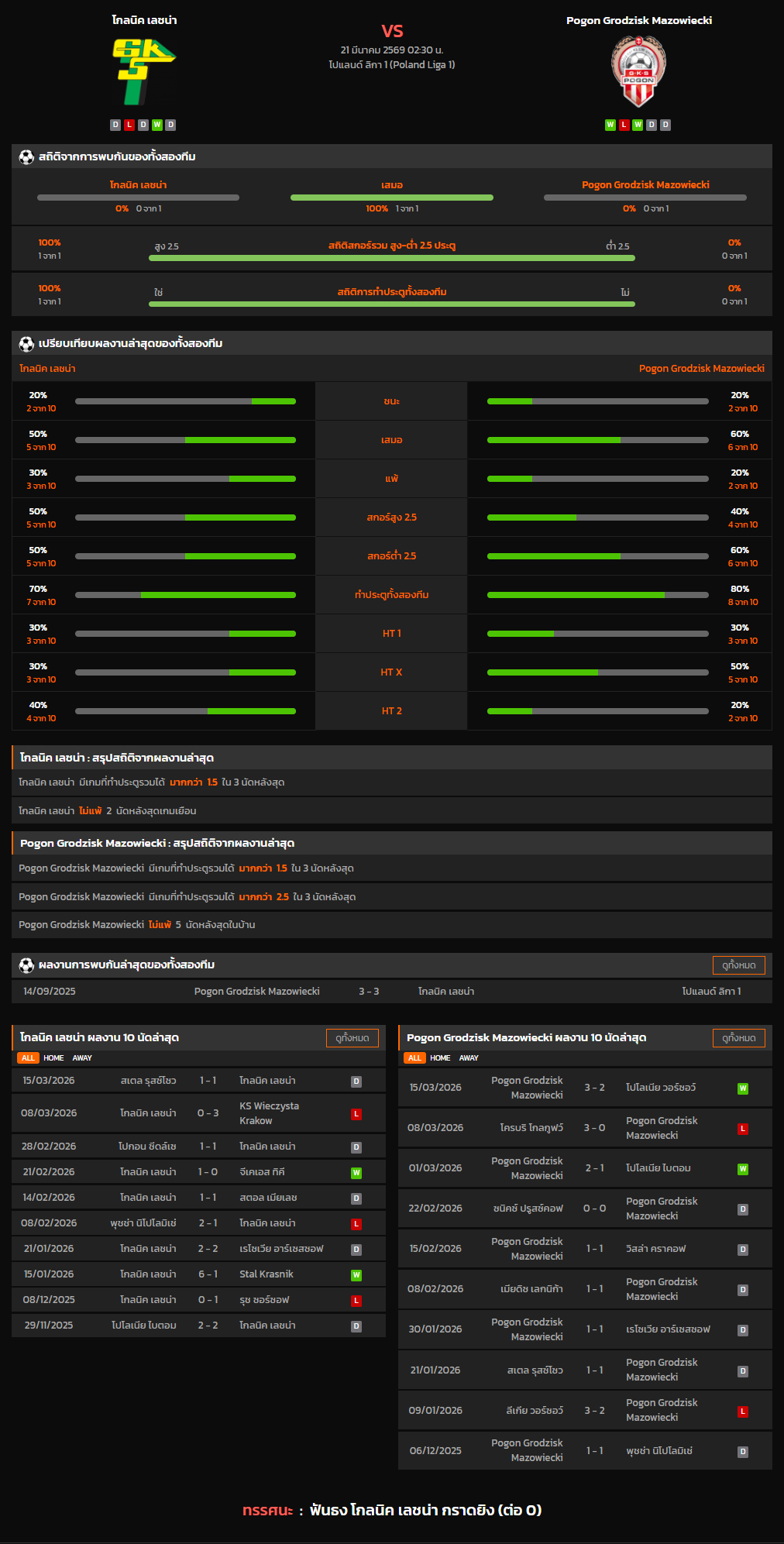Select the ALL tab in Pogon Grodzisk results
The width and height of the screenshot is (784, 1544).
(414, 1057)
